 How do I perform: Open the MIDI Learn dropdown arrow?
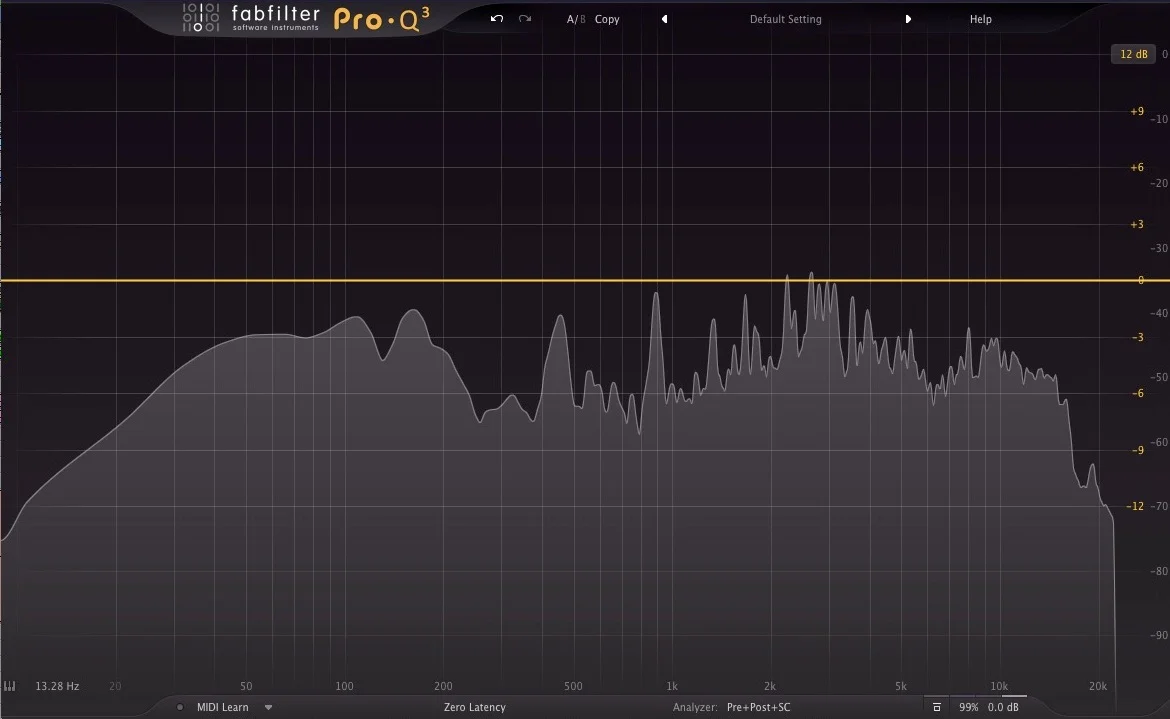(x=267, y=707)
